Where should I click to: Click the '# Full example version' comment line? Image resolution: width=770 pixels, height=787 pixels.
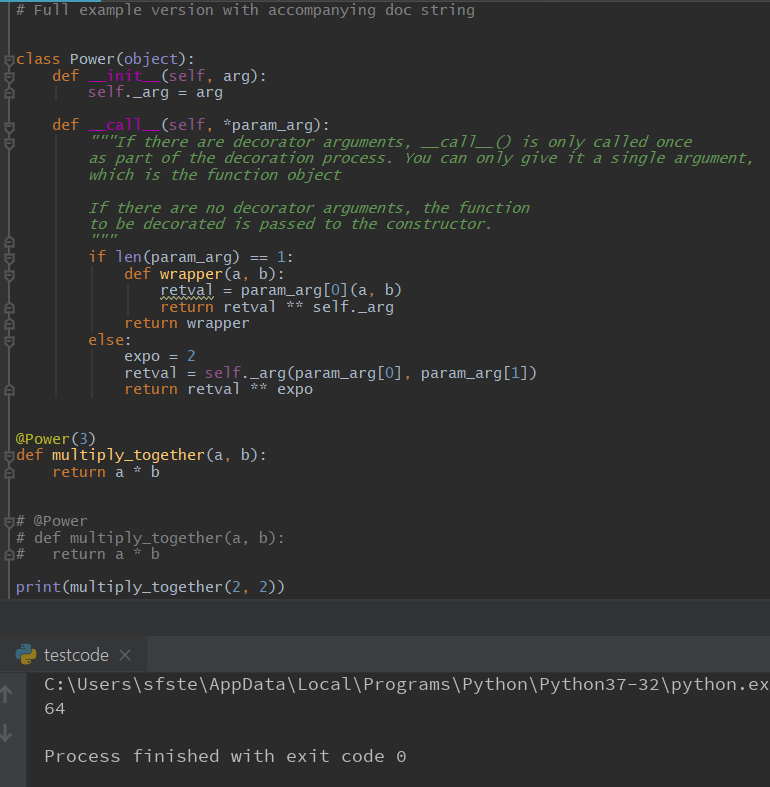(245, 10)
